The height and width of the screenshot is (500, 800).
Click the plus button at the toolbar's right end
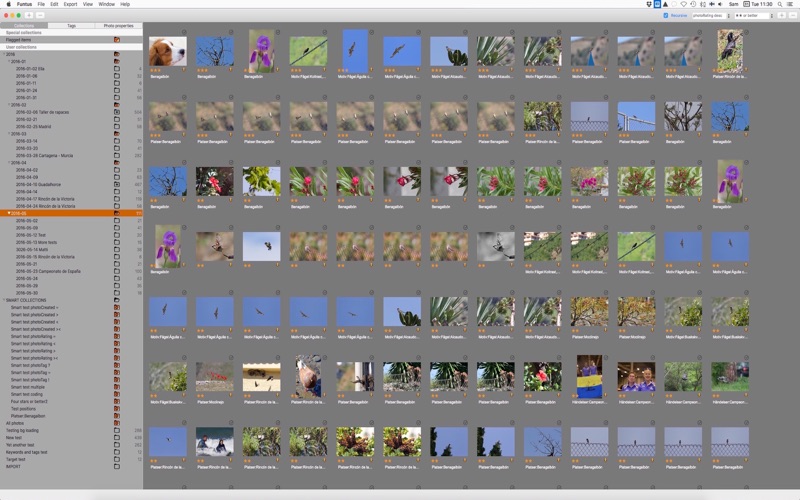[782, 15]
